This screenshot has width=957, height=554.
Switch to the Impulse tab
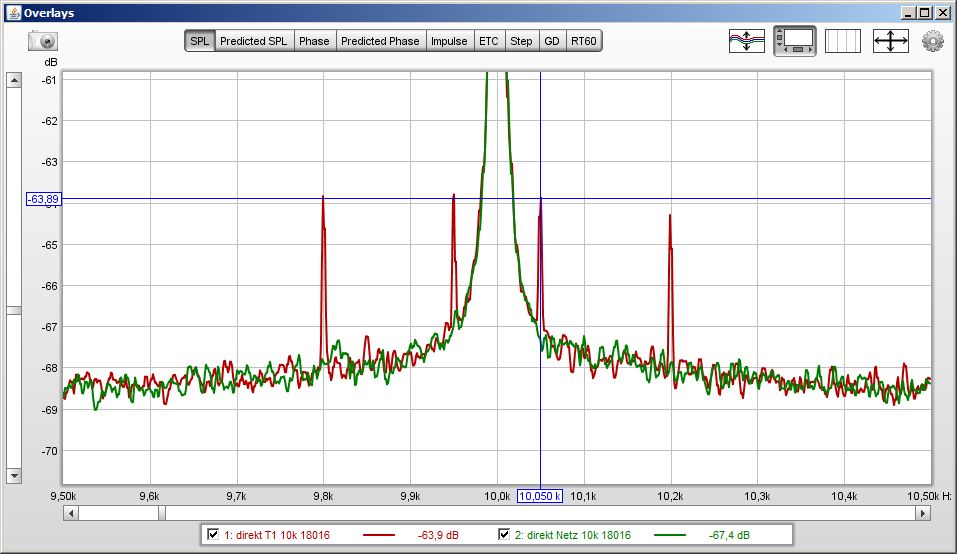click(449, 41)
